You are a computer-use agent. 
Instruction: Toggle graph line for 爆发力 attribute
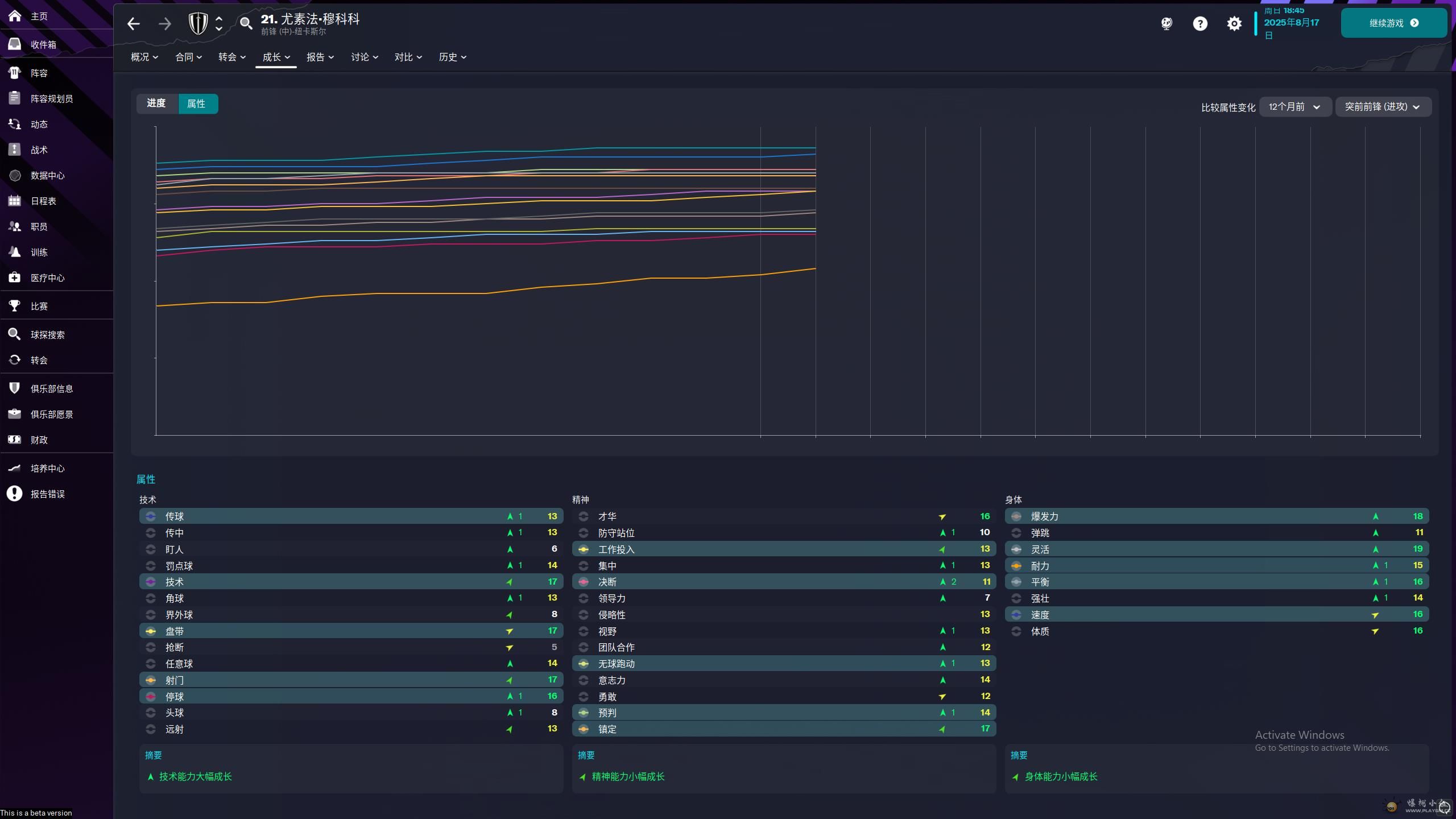pyautogui.click(x=1016, y=516)
